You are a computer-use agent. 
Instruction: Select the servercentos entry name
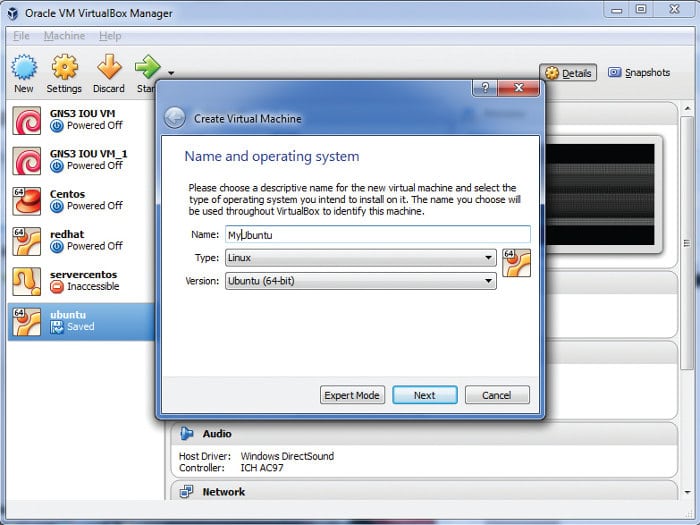click(83, 275)
